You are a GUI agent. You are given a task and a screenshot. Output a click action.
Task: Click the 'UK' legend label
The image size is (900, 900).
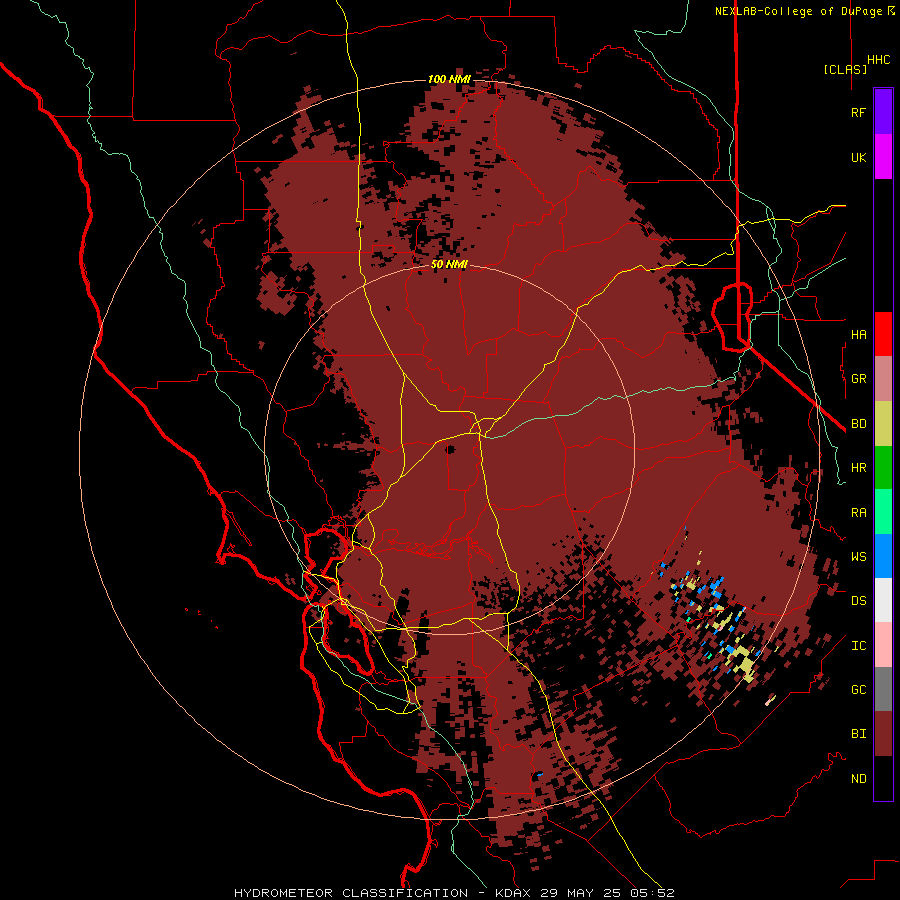pyautogui.click(x=859, y=157)
